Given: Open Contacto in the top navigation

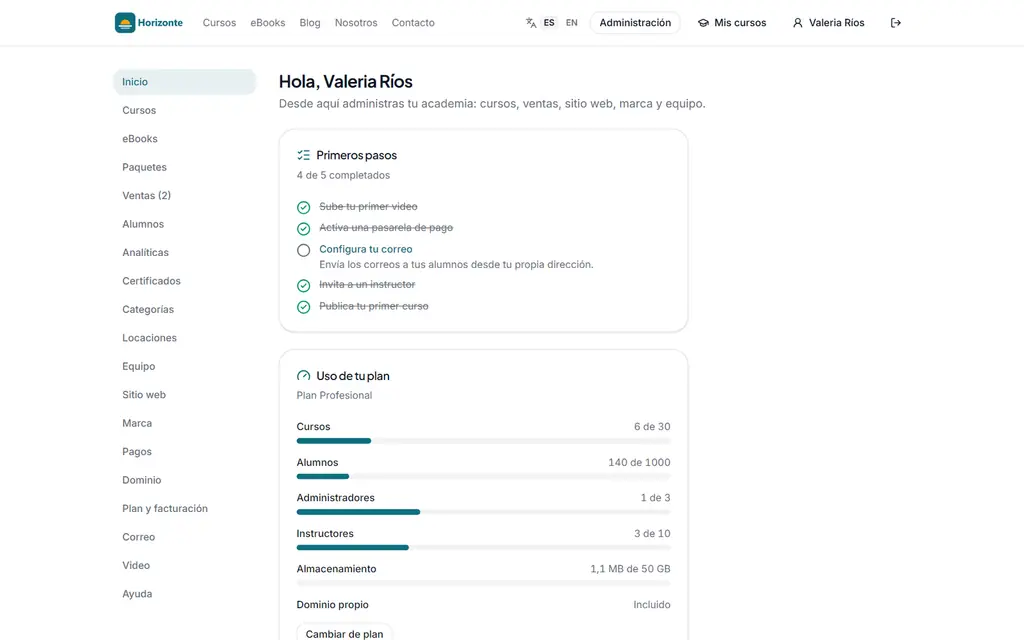Looking at the screenshot, I should click(413, 23).
